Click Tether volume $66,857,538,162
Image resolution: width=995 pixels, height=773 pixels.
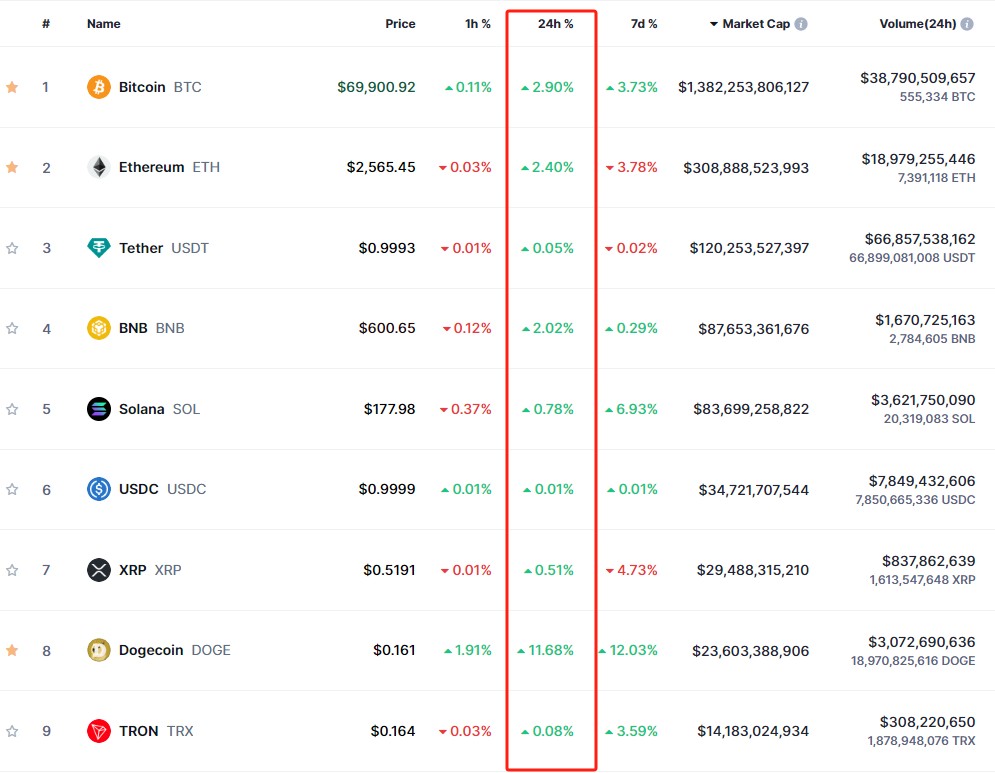(x=920, y=239)
